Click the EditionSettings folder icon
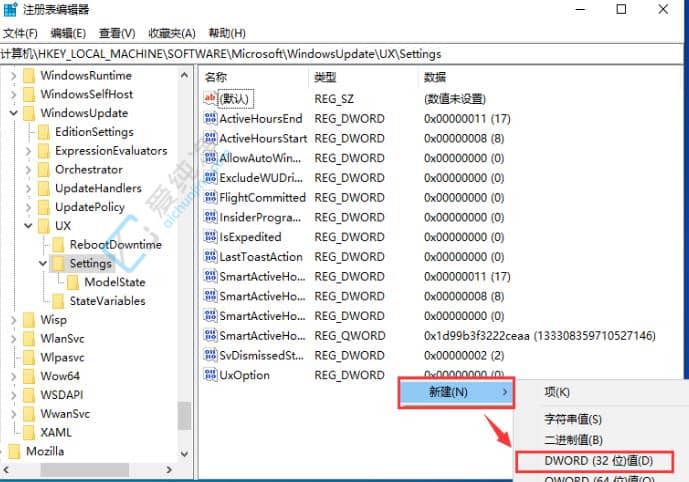This screenshot has height=482, width=689. 44,132
